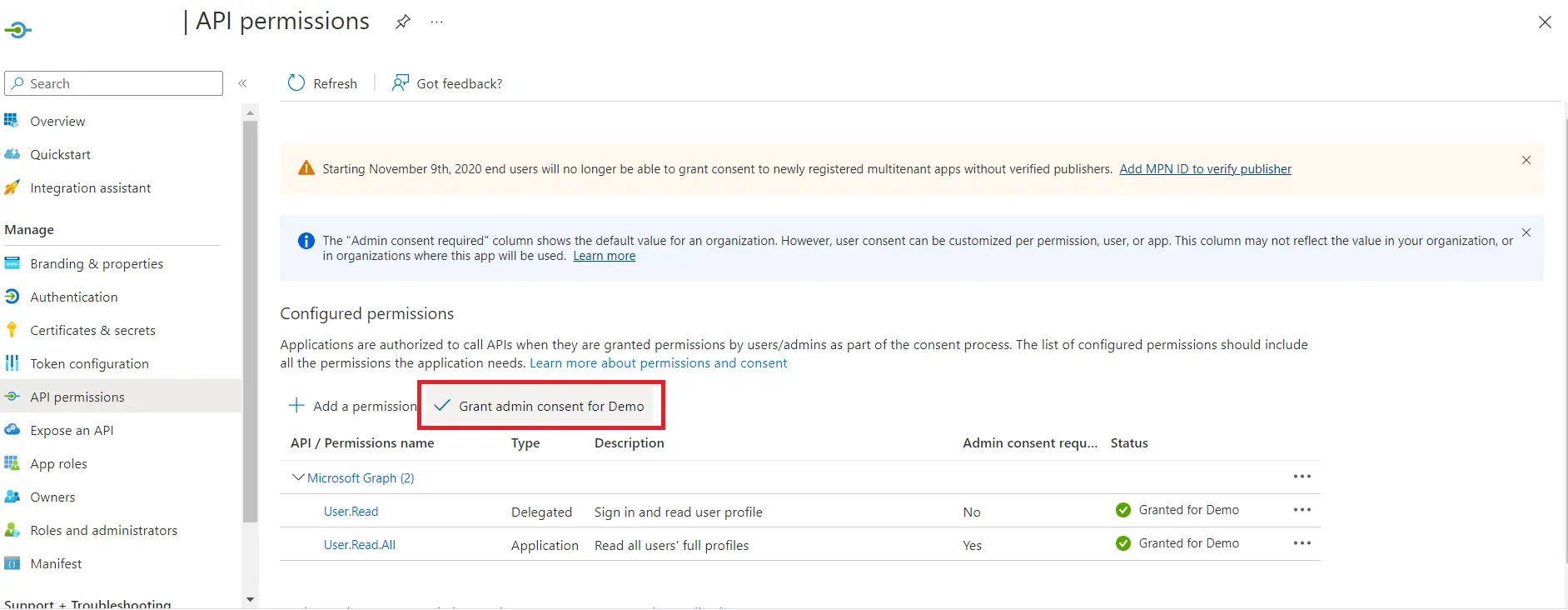The image size is (1568, 610).
Task: Click green check status for User.Read
Action: point(1123,510)
